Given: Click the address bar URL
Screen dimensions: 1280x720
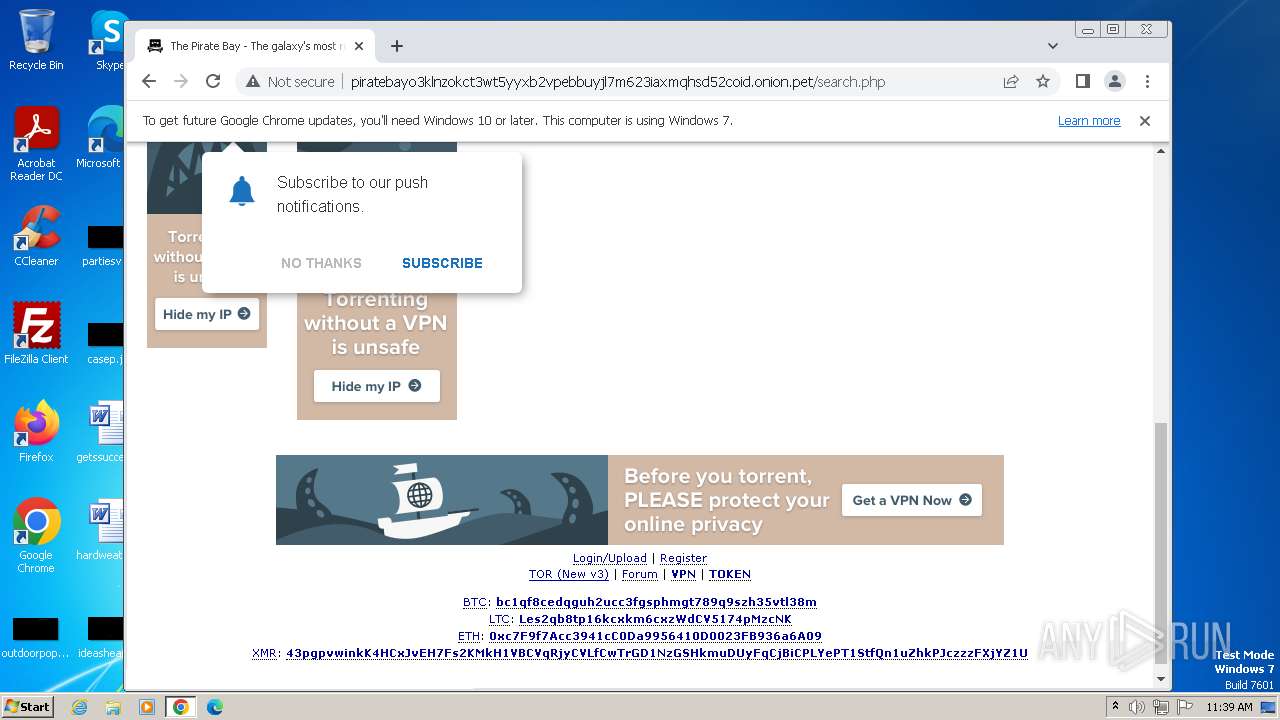Looking at the screenshot, I should coord(617,82).
